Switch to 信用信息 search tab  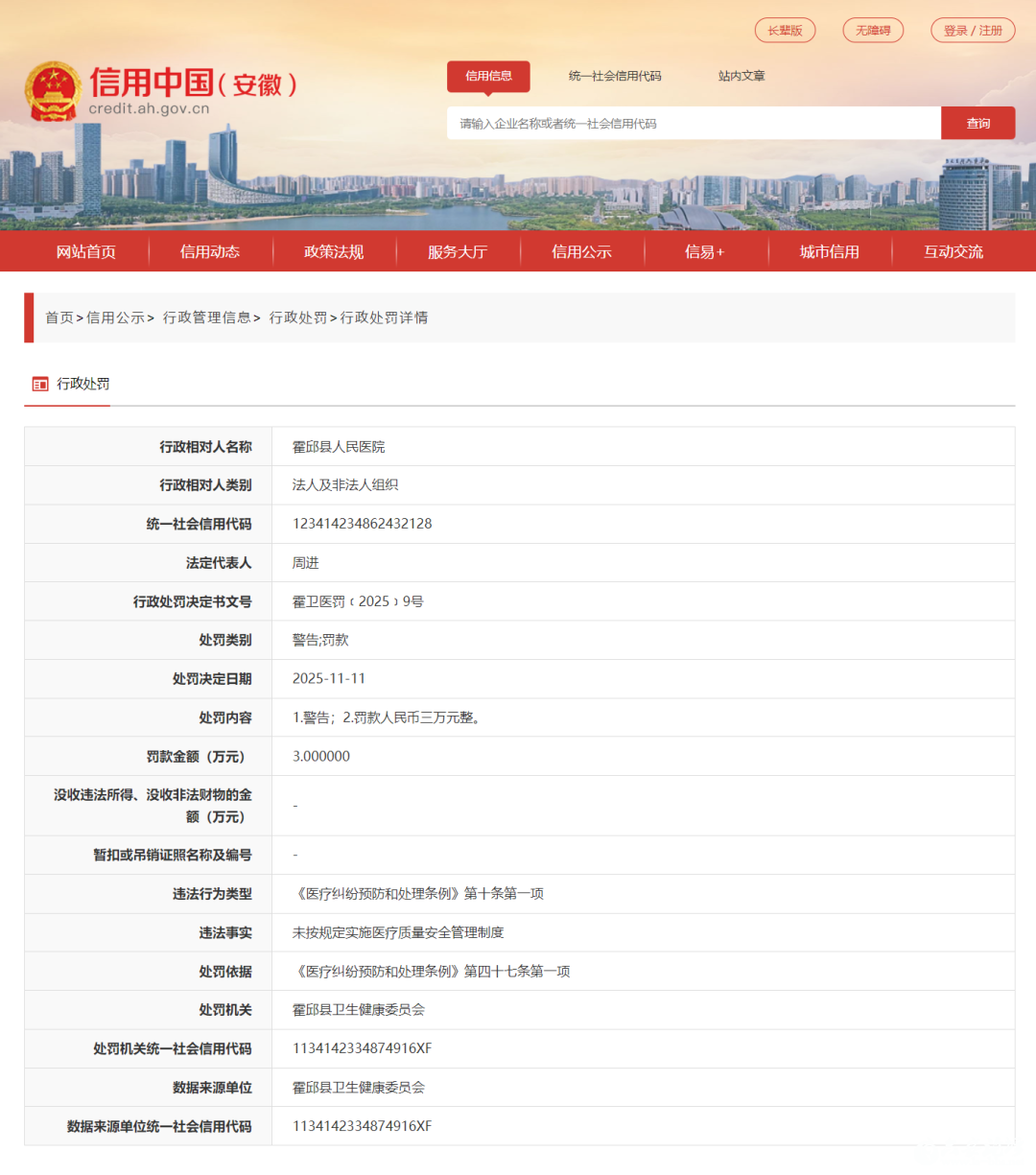click(488, 77)
